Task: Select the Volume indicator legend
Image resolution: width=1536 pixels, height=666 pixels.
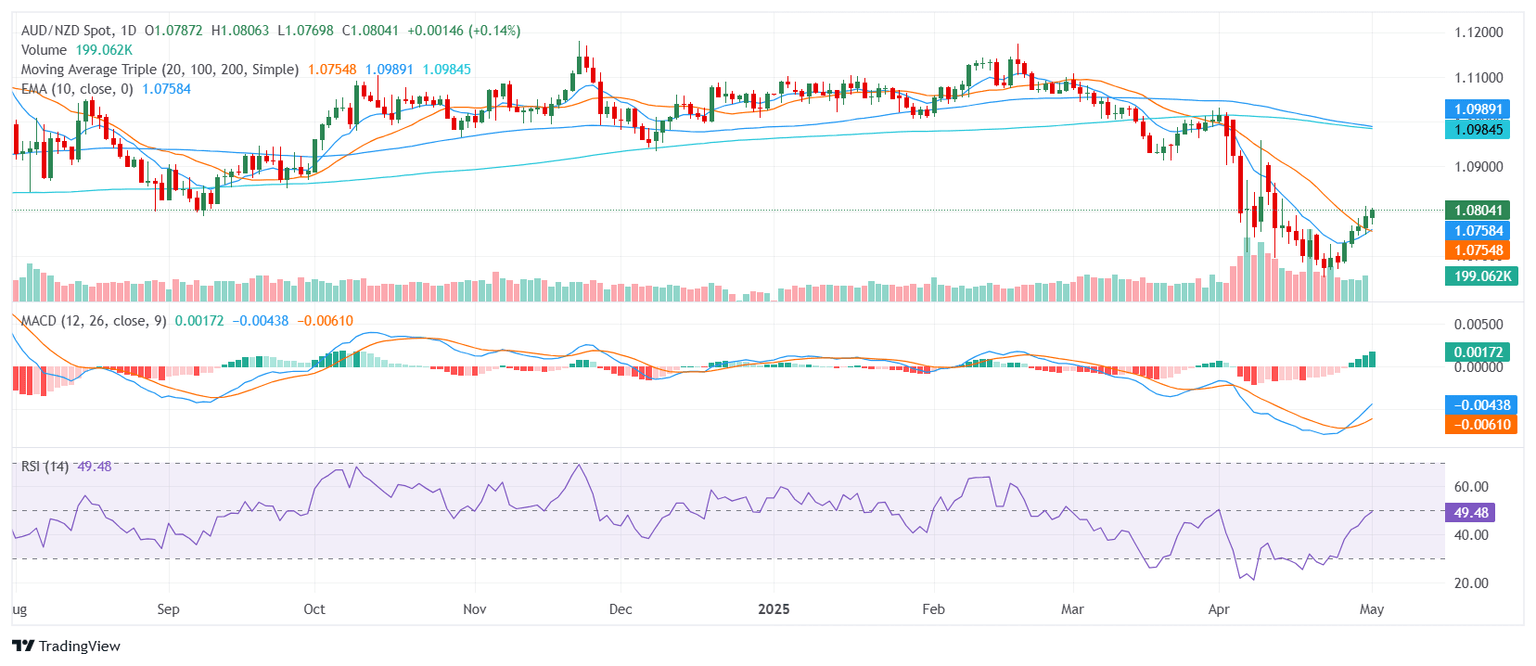Action: point(44,50)
